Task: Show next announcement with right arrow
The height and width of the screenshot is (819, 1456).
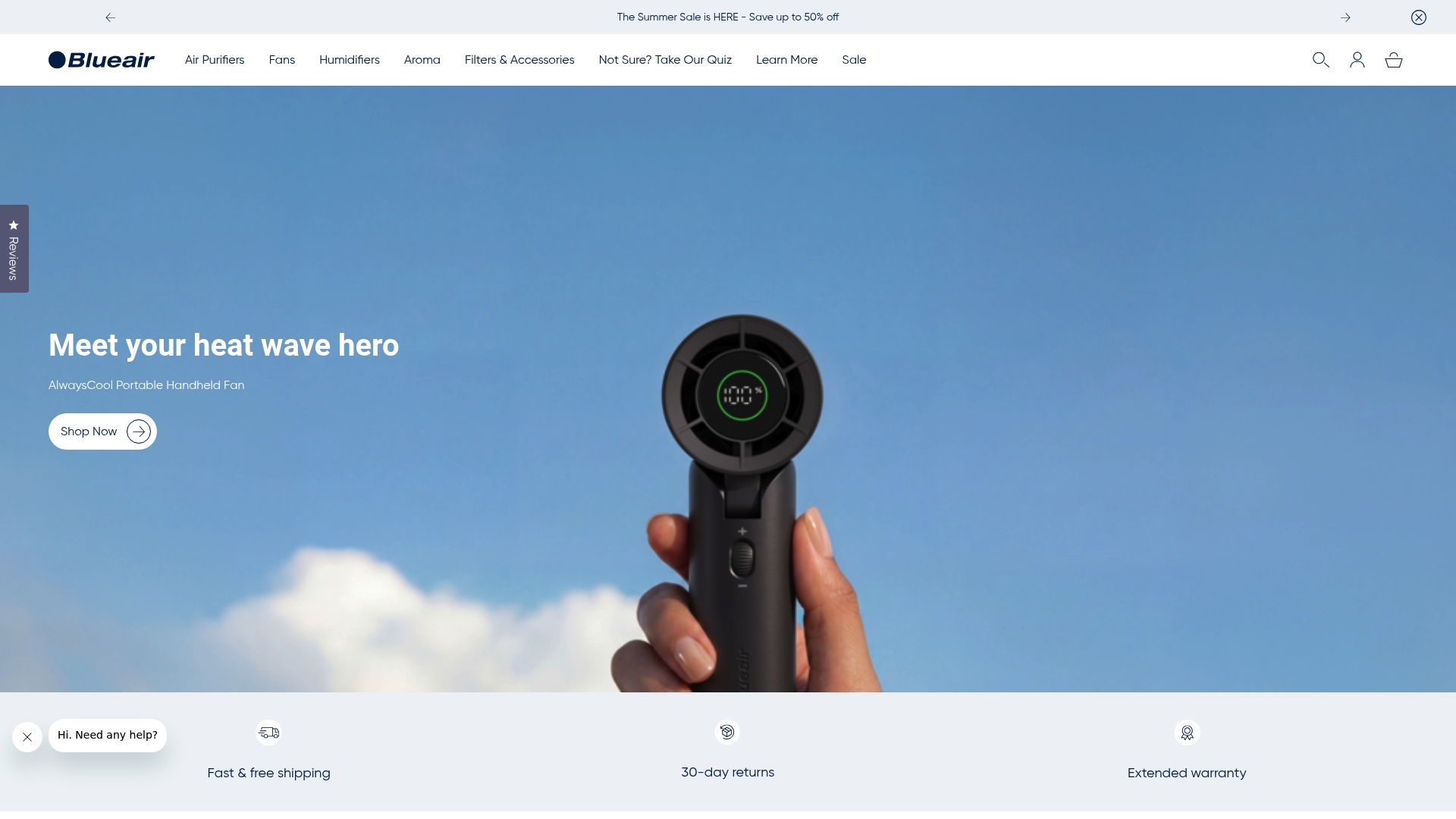Action: tap(1345, 17)
